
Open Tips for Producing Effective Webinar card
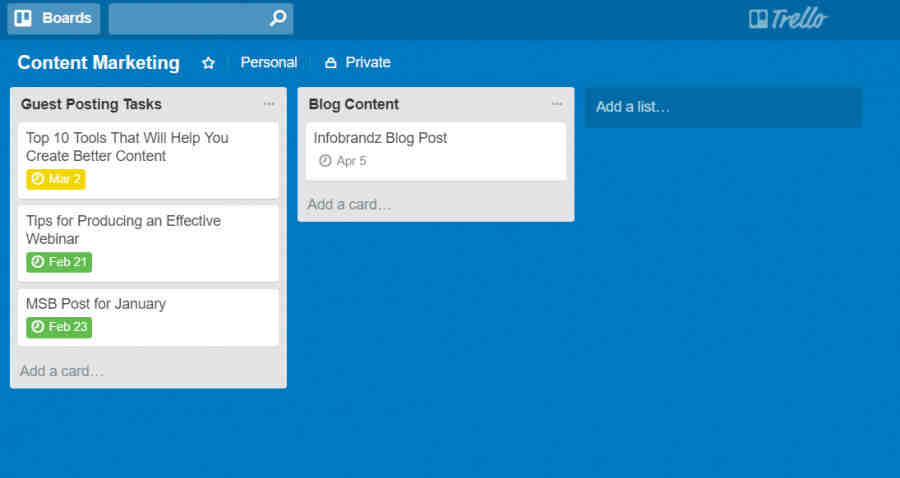123,229
